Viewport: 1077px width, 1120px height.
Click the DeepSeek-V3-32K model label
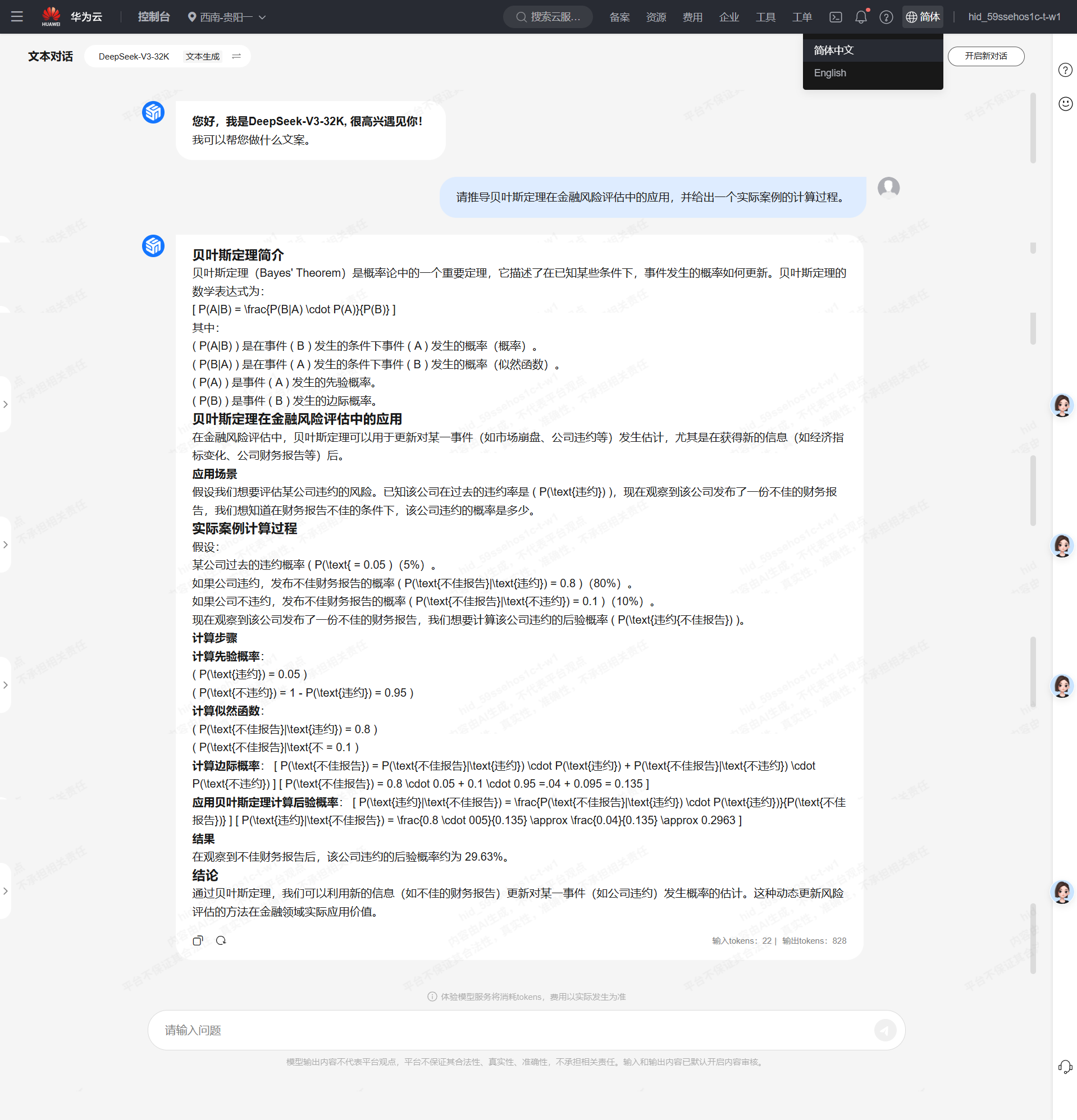click(x=134, y=57)
